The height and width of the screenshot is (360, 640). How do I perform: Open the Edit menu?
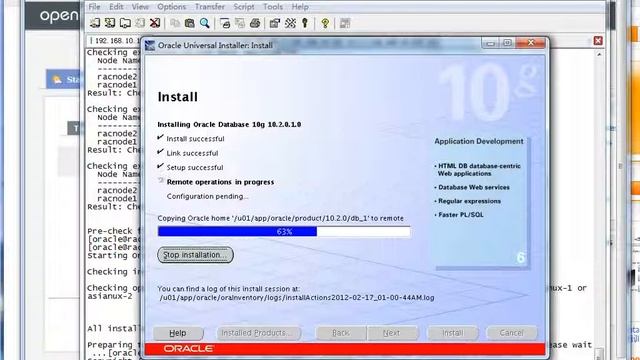tap(116, 7)
